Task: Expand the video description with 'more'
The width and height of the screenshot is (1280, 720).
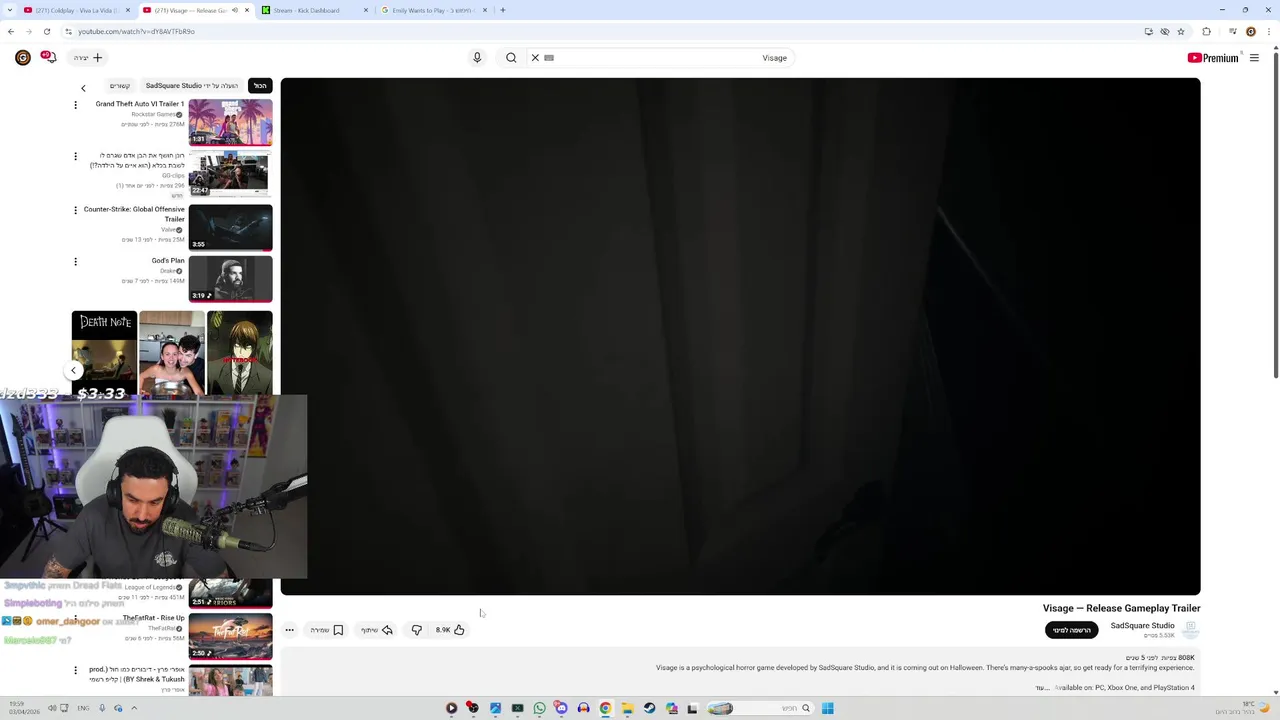Action: pos(1041,688)
